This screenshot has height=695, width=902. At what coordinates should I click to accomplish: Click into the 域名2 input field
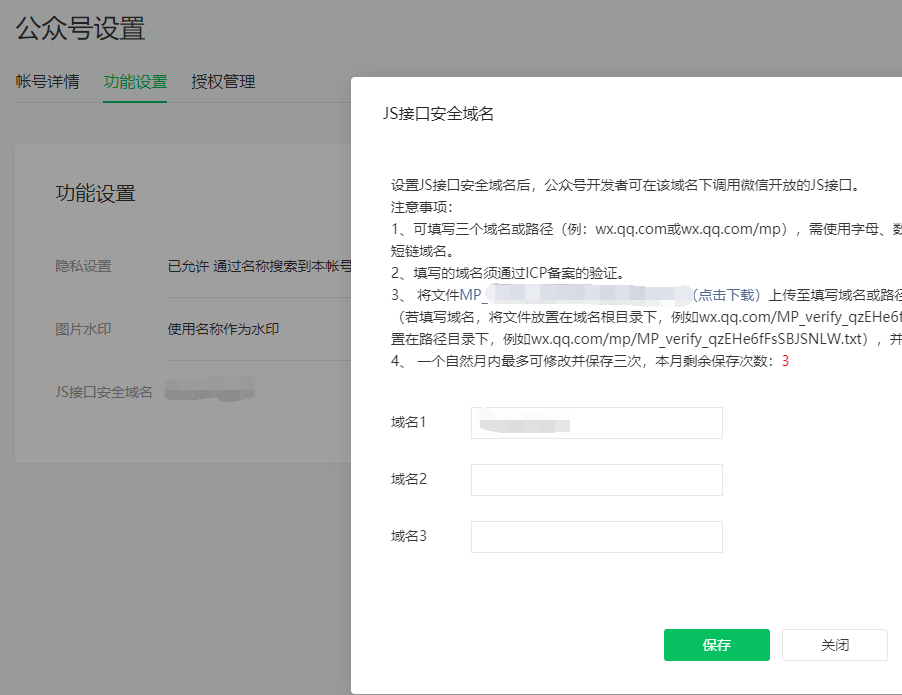596,480
